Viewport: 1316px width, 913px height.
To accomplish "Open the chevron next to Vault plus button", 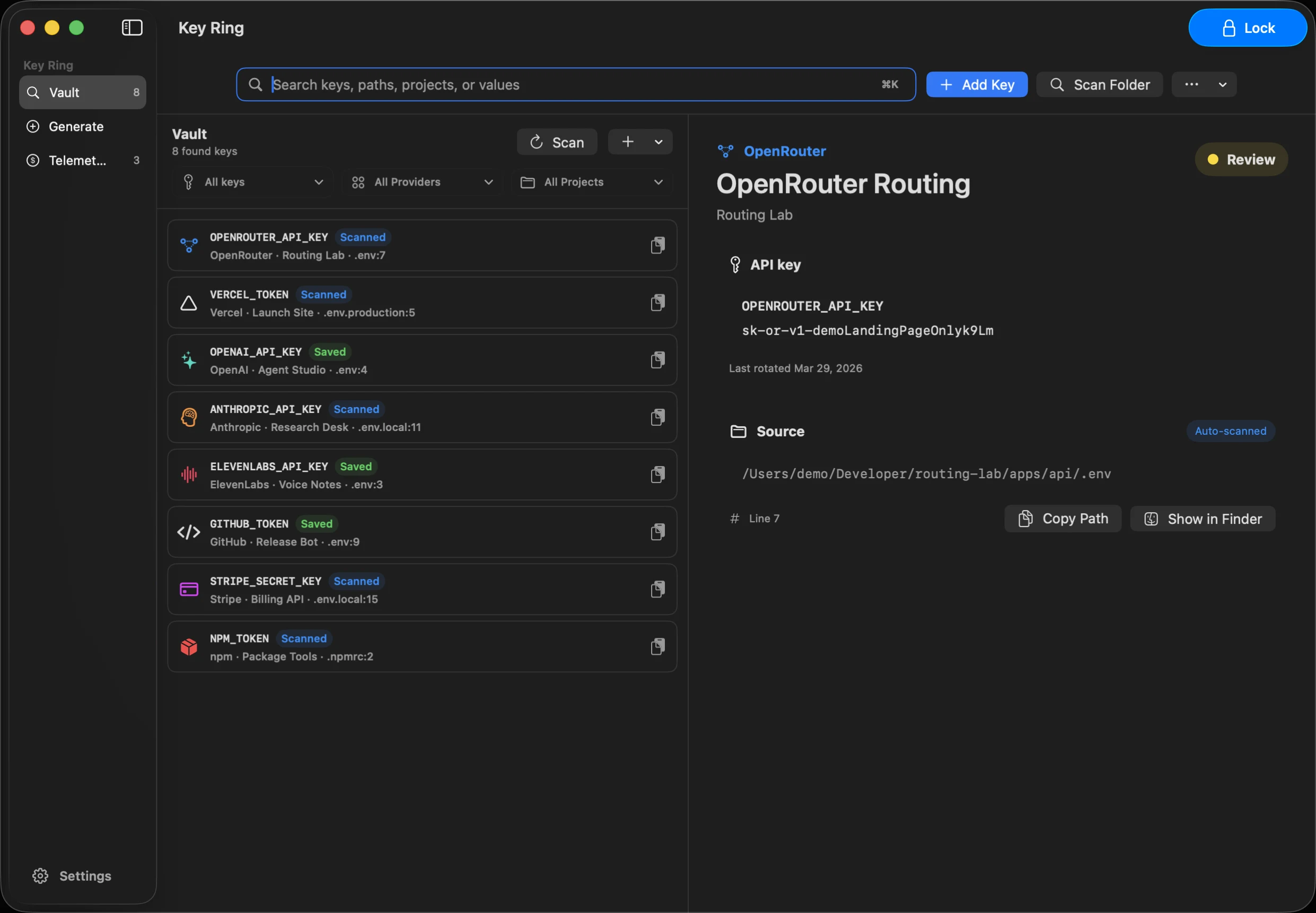I will click(x=659, y=142).
